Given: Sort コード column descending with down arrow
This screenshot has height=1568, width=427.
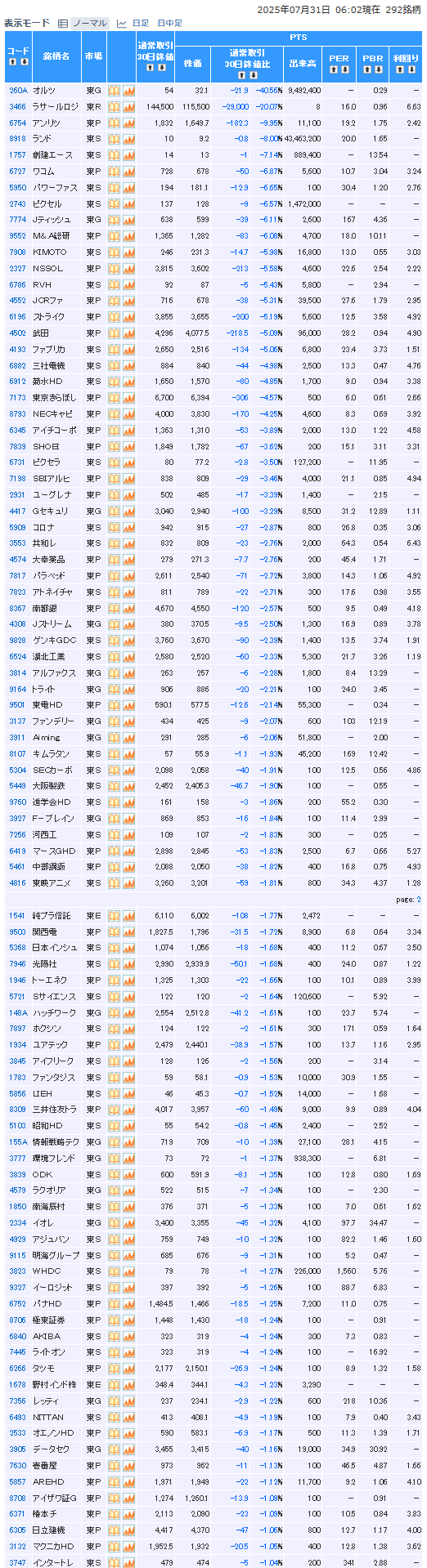Looking at the screenshot, I should point(25,62).
